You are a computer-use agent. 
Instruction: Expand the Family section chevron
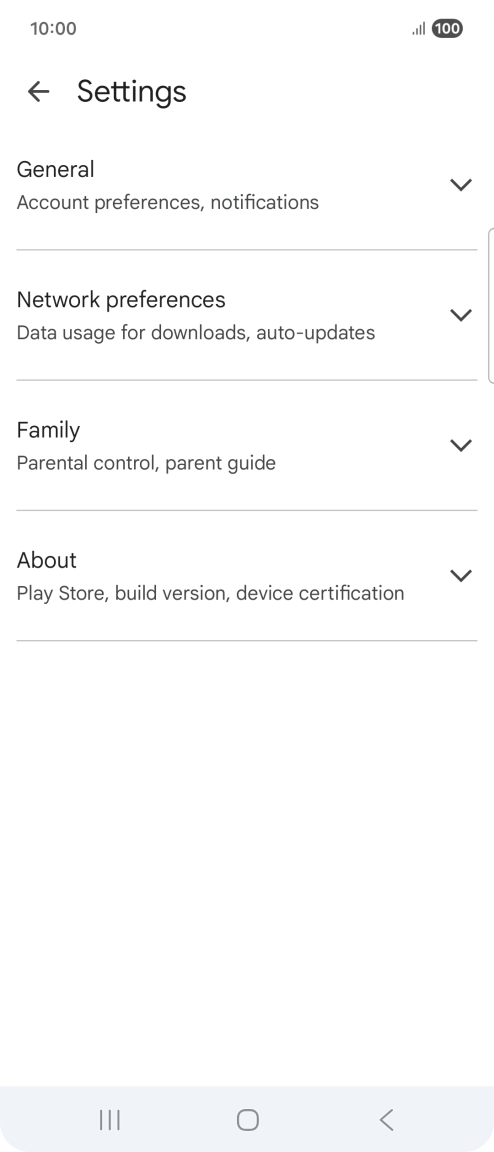(461, 444)
